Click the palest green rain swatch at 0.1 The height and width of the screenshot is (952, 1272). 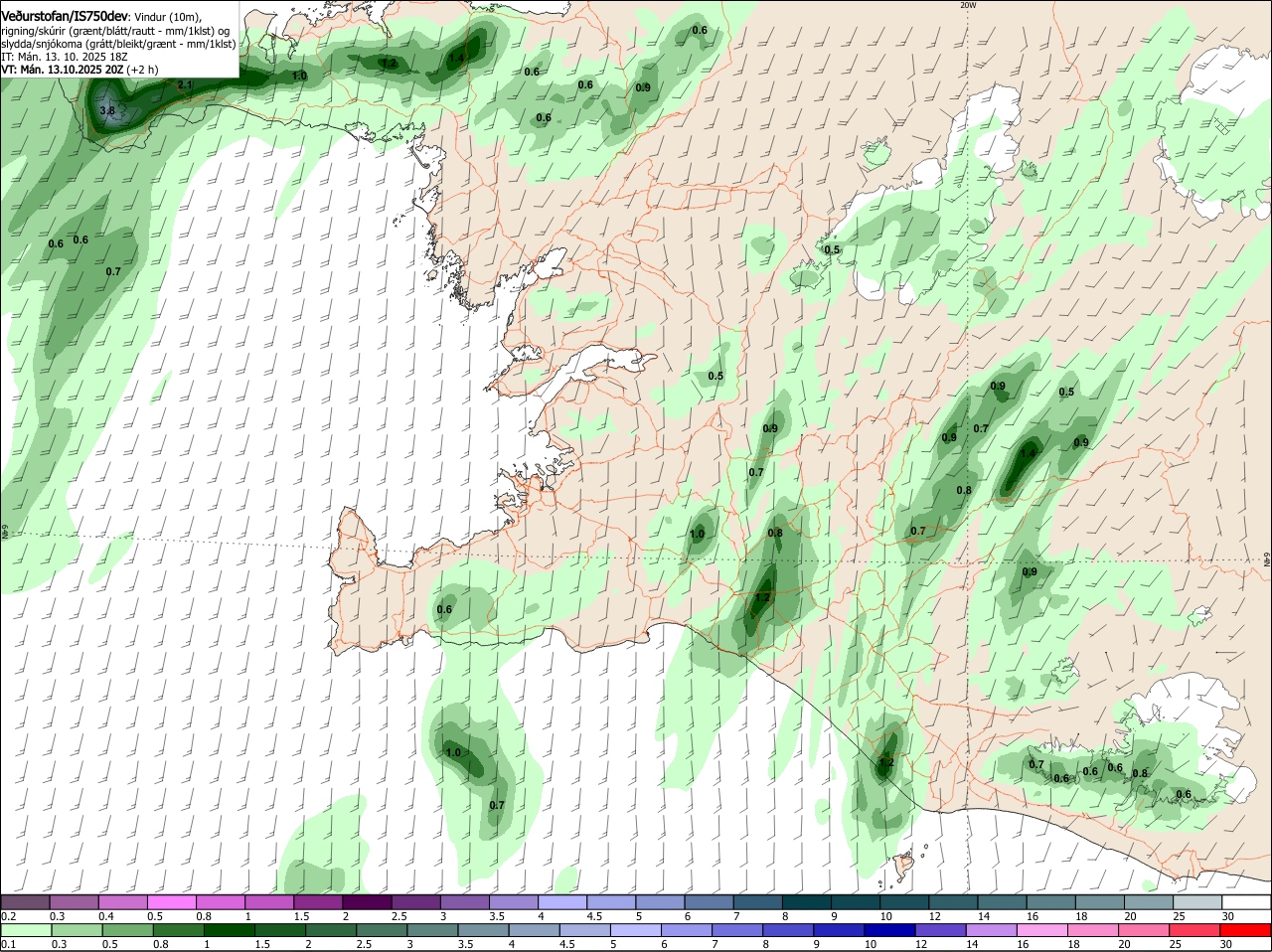pos(26,931)
